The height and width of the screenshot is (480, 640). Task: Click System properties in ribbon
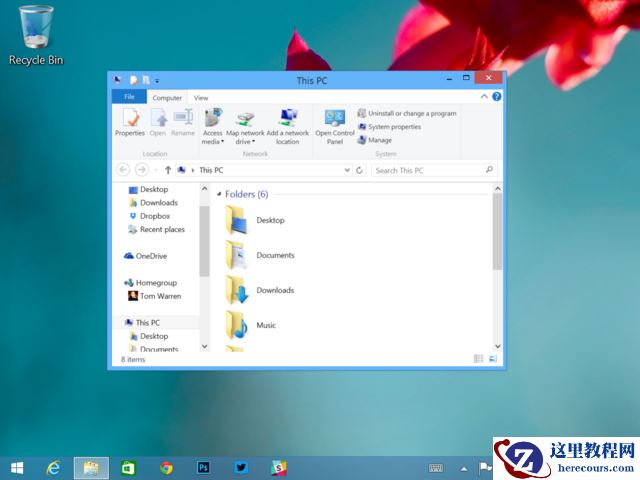coord(389,127)
